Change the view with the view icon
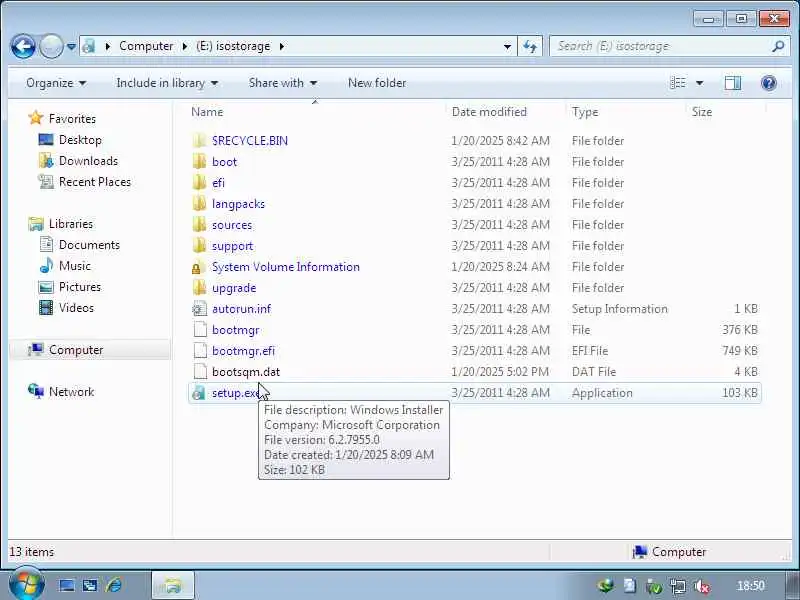This screenshot has width=800, height=600. pyautogui.click(x=678, y=83)
